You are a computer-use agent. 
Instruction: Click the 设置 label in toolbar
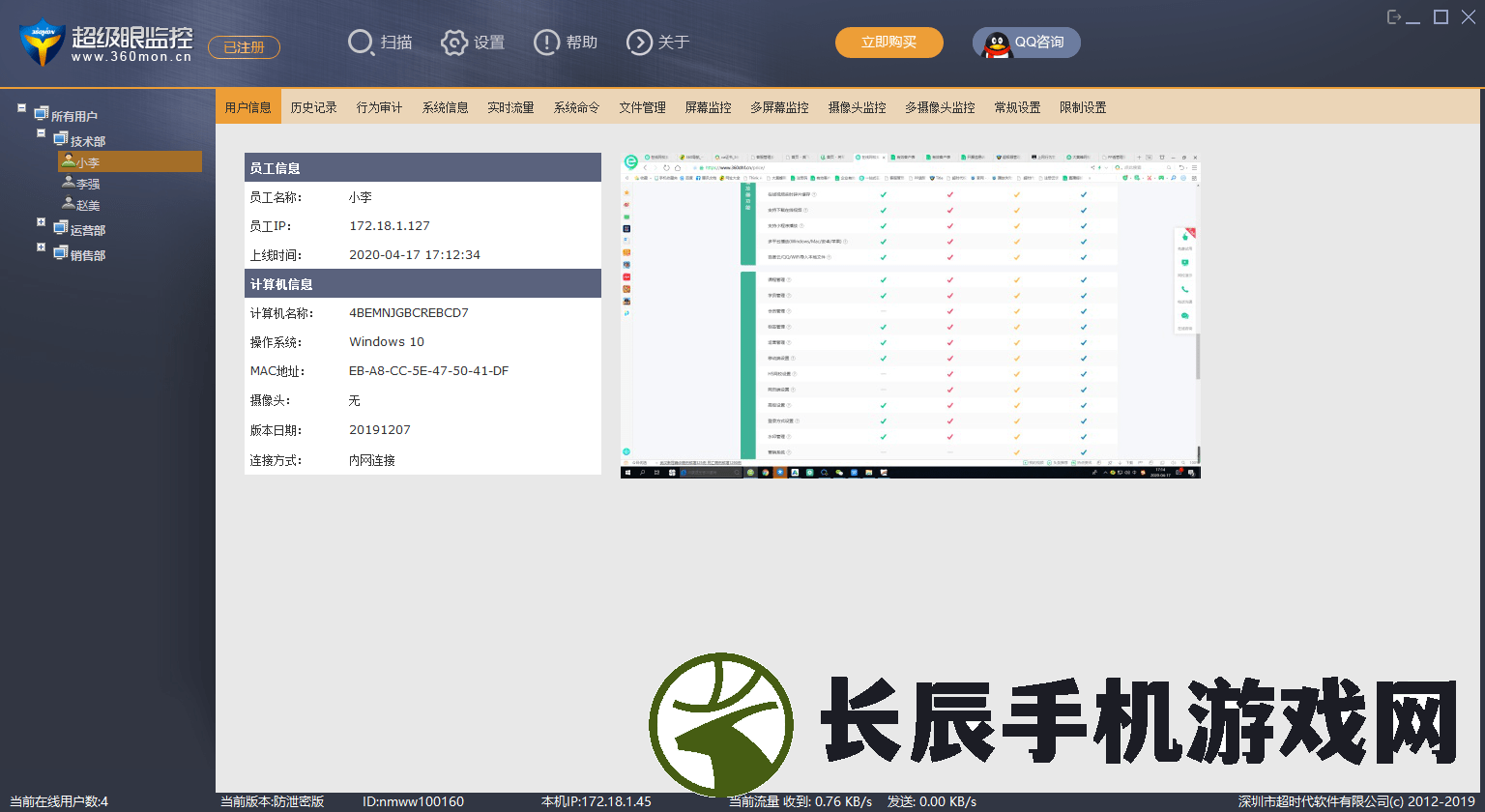point(489,43)
